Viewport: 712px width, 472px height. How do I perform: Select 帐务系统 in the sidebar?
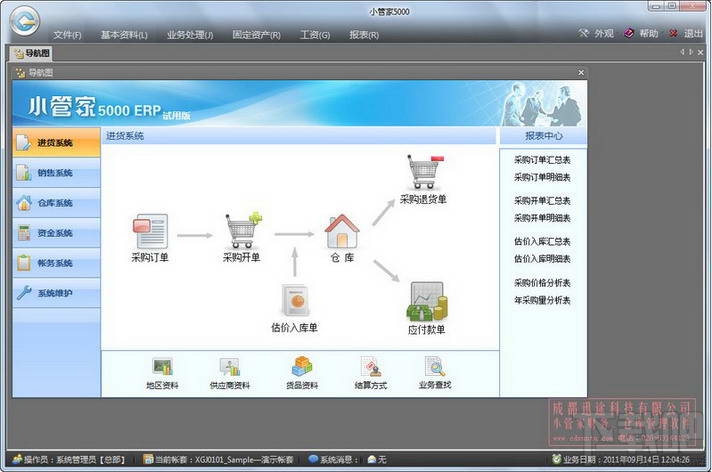pyautogui.click(x=56, y=263)
